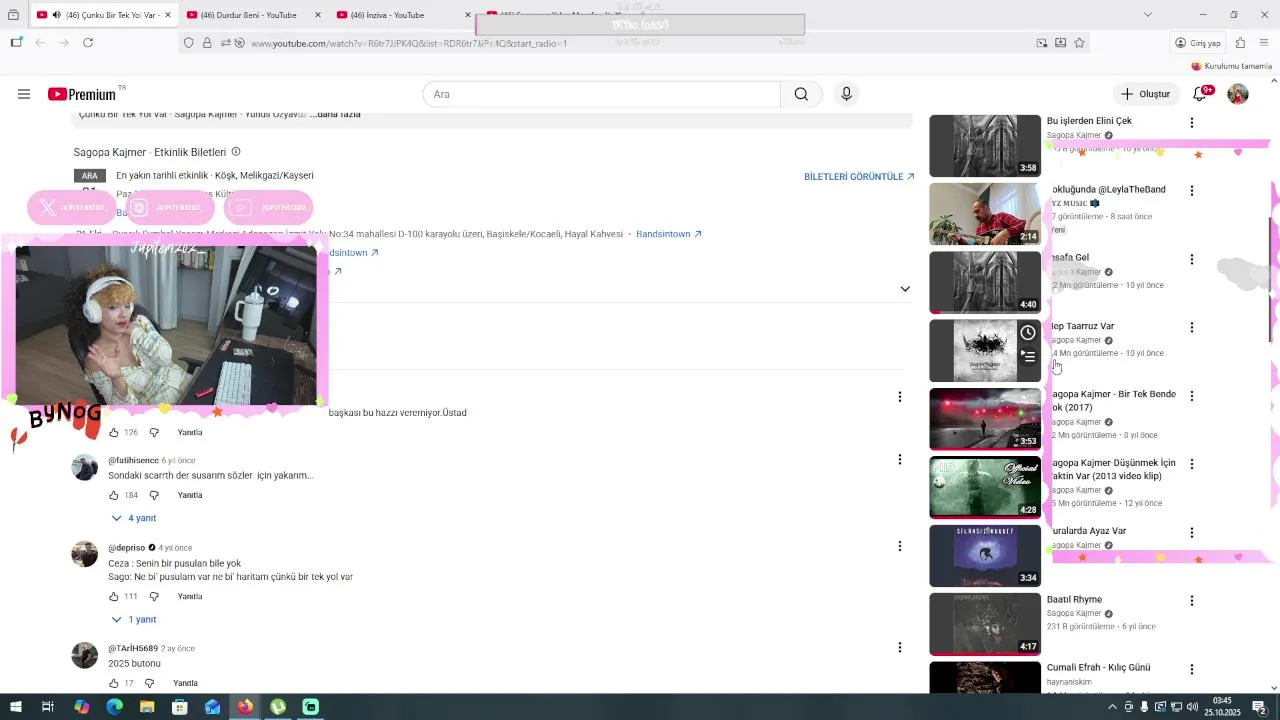The height and width of the screenshot is (720, 1280).
Task: Focus the Ara search field
Action: click(601, 94)
